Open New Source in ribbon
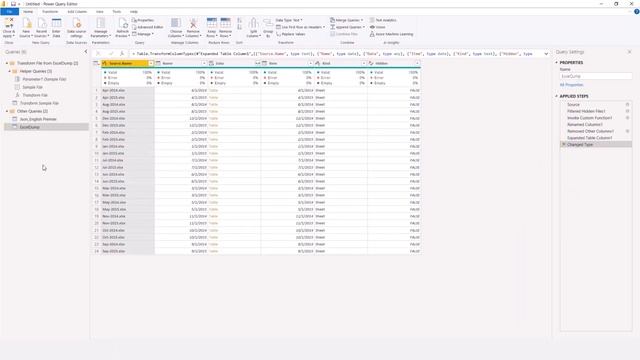Screen dimensions: 640x360 click(x=26, y=27)
